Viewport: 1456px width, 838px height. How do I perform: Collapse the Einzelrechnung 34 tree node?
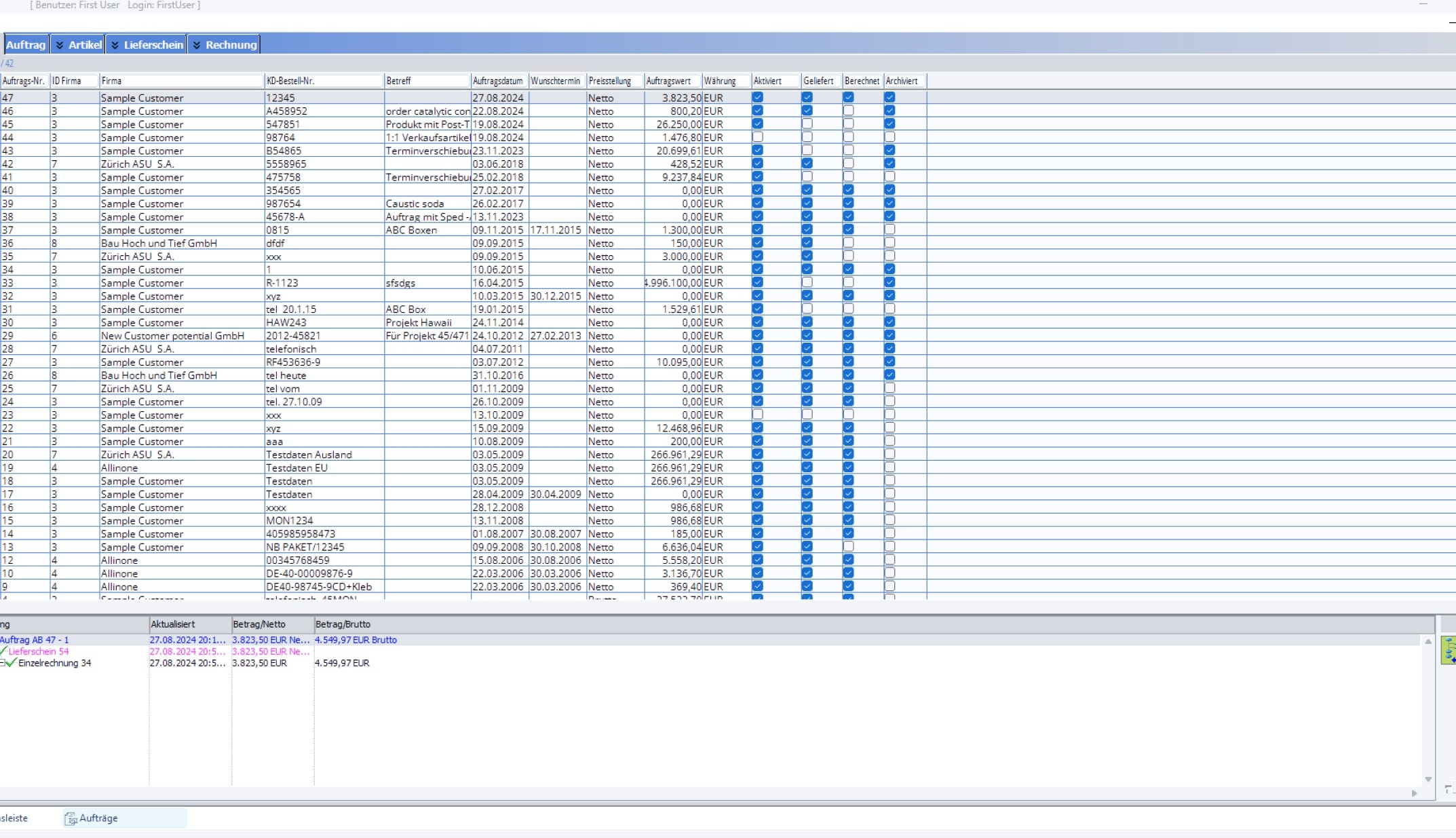coord(2,663)
